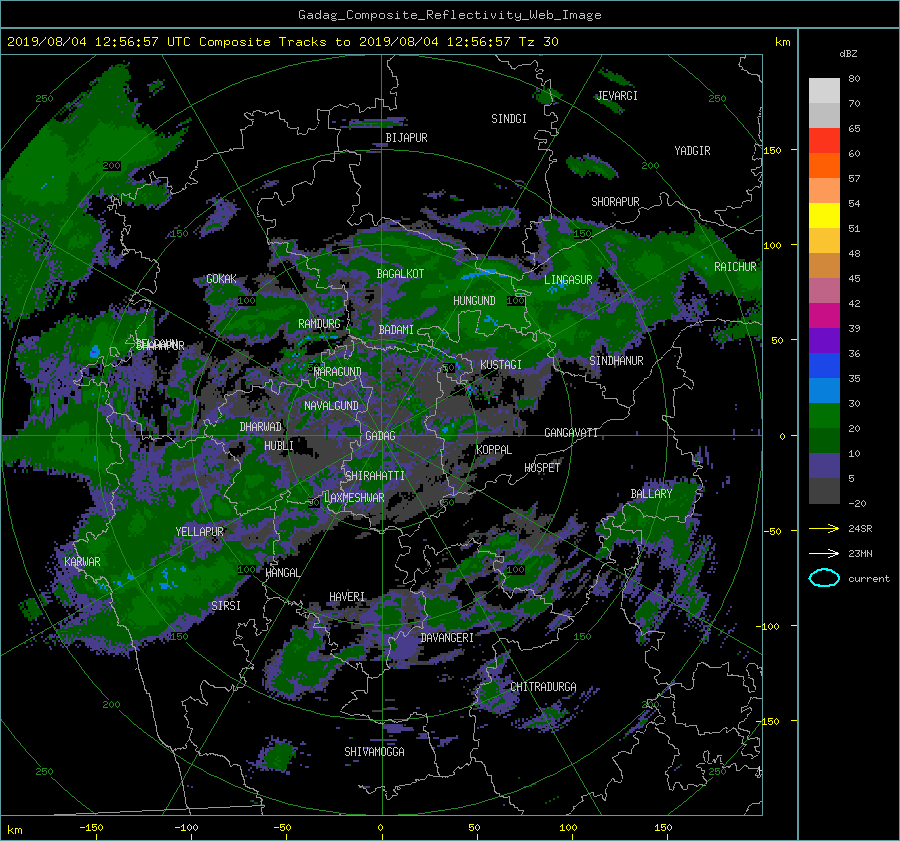Click the KUSTAGI label

point(501,365)
